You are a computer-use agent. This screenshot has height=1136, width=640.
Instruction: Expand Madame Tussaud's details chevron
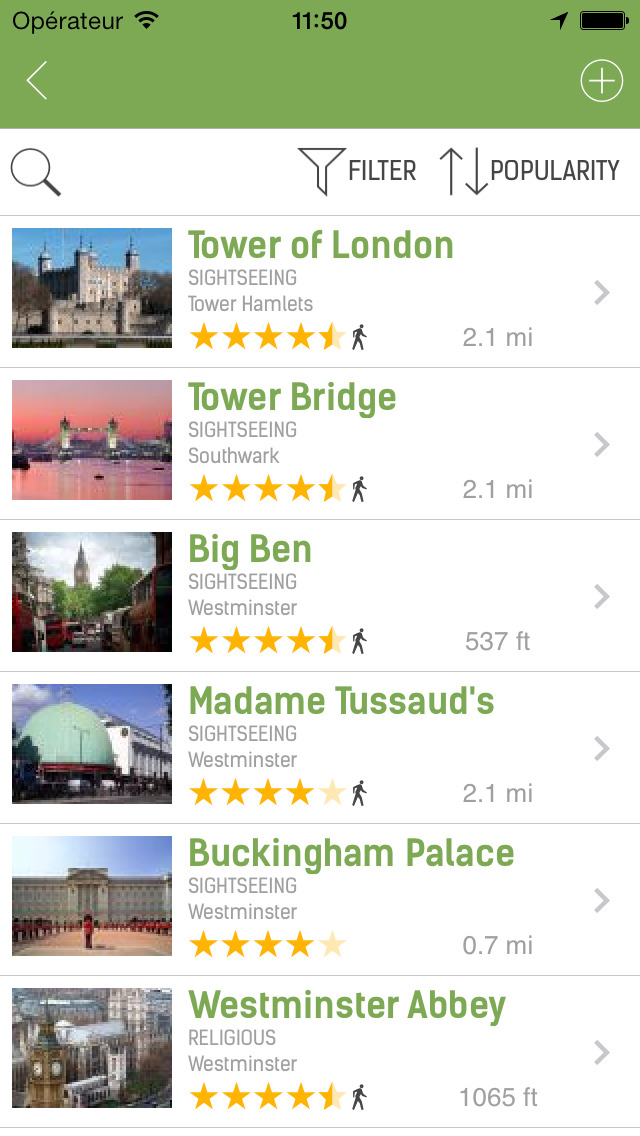[601, 748]
